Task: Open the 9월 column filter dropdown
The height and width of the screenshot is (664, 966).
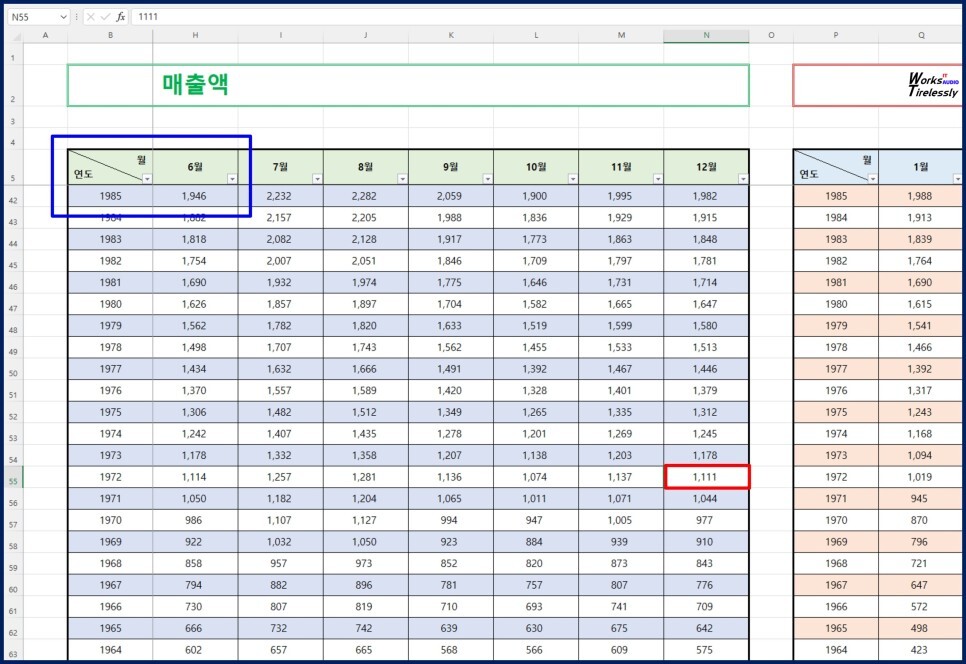Action: (x=487, y=179)
